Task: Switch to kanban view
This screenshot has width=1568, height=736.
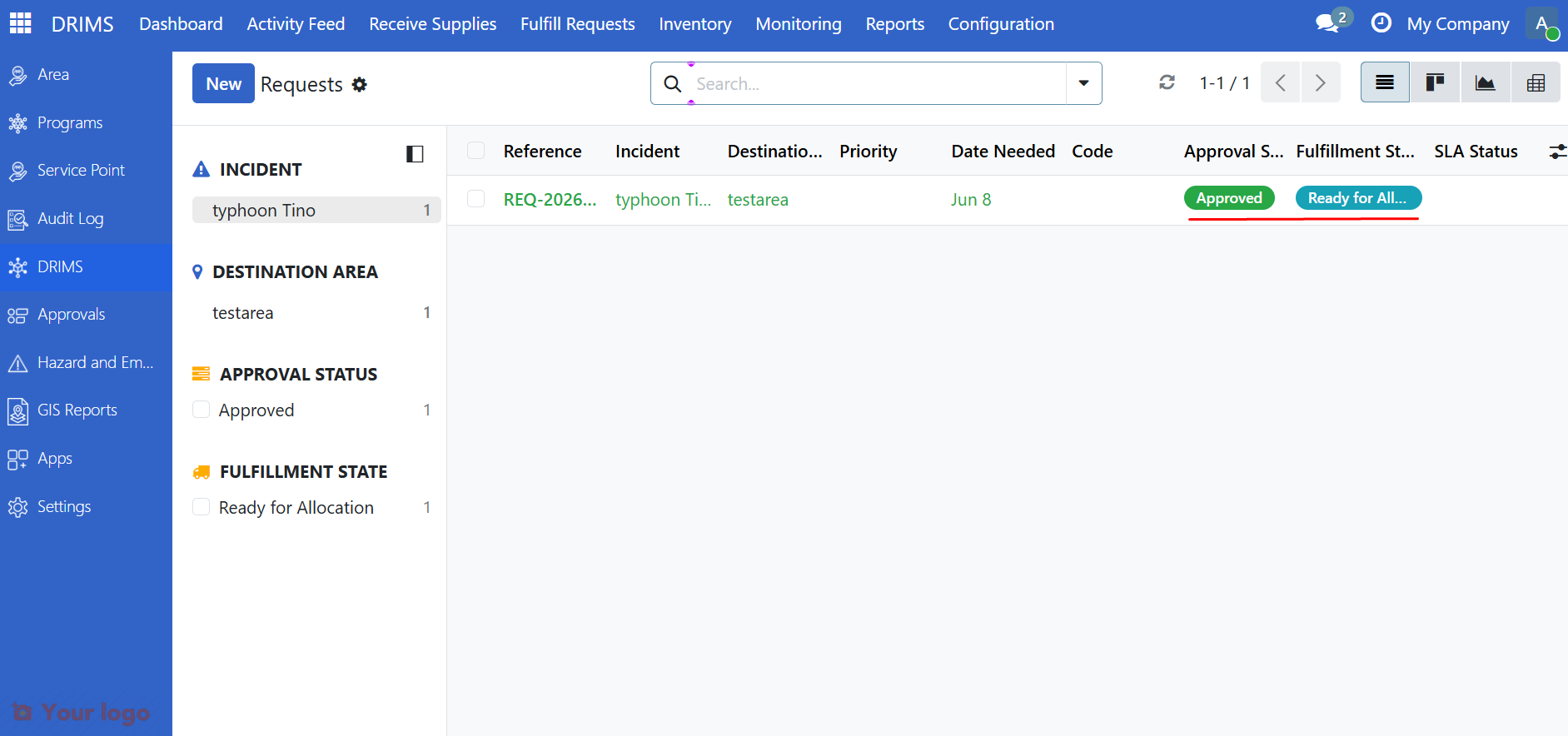Action: coord(1435,82)
